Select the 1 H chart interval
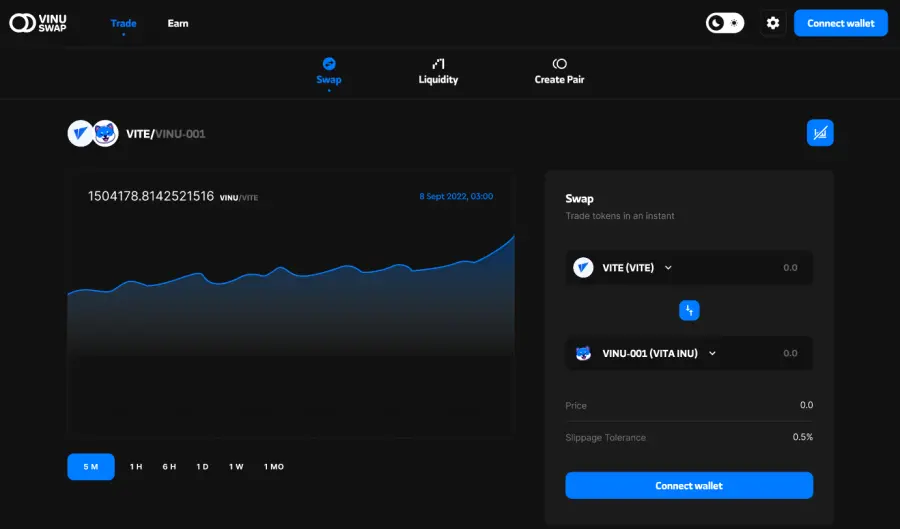The image size is (900, 529). pos(136,466)
